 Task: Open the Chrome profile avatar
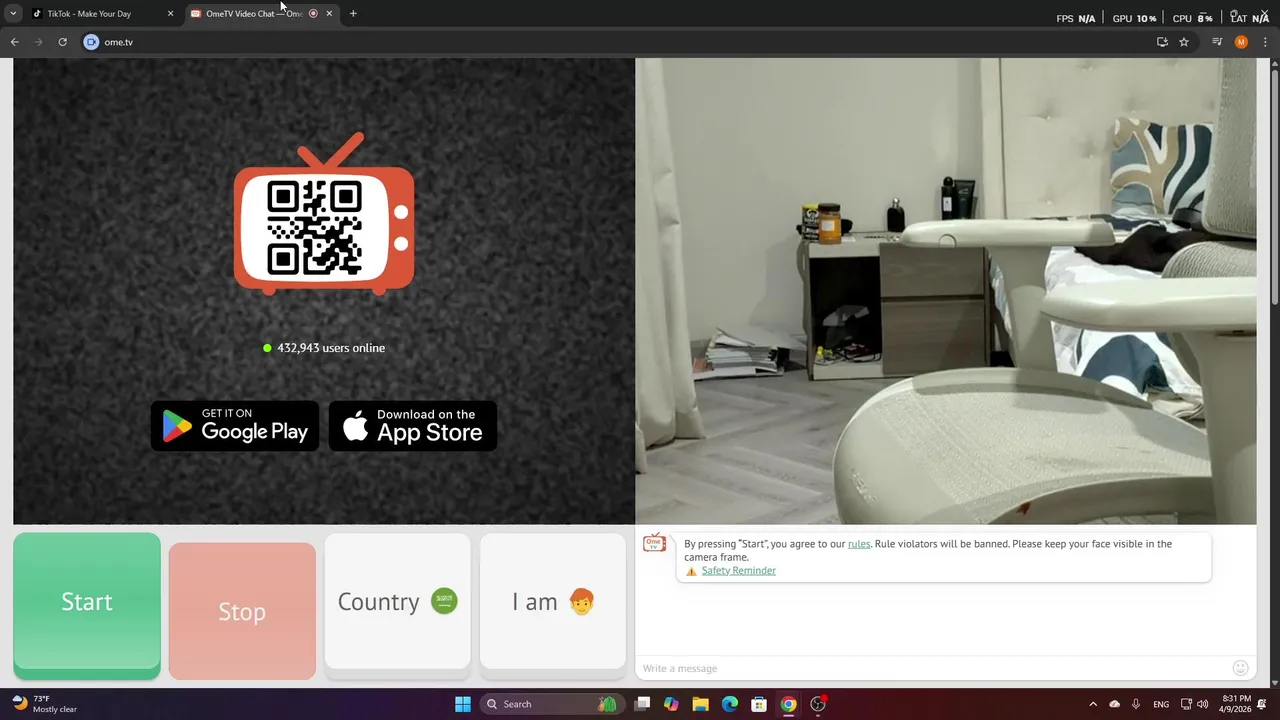pos(1241,42)
